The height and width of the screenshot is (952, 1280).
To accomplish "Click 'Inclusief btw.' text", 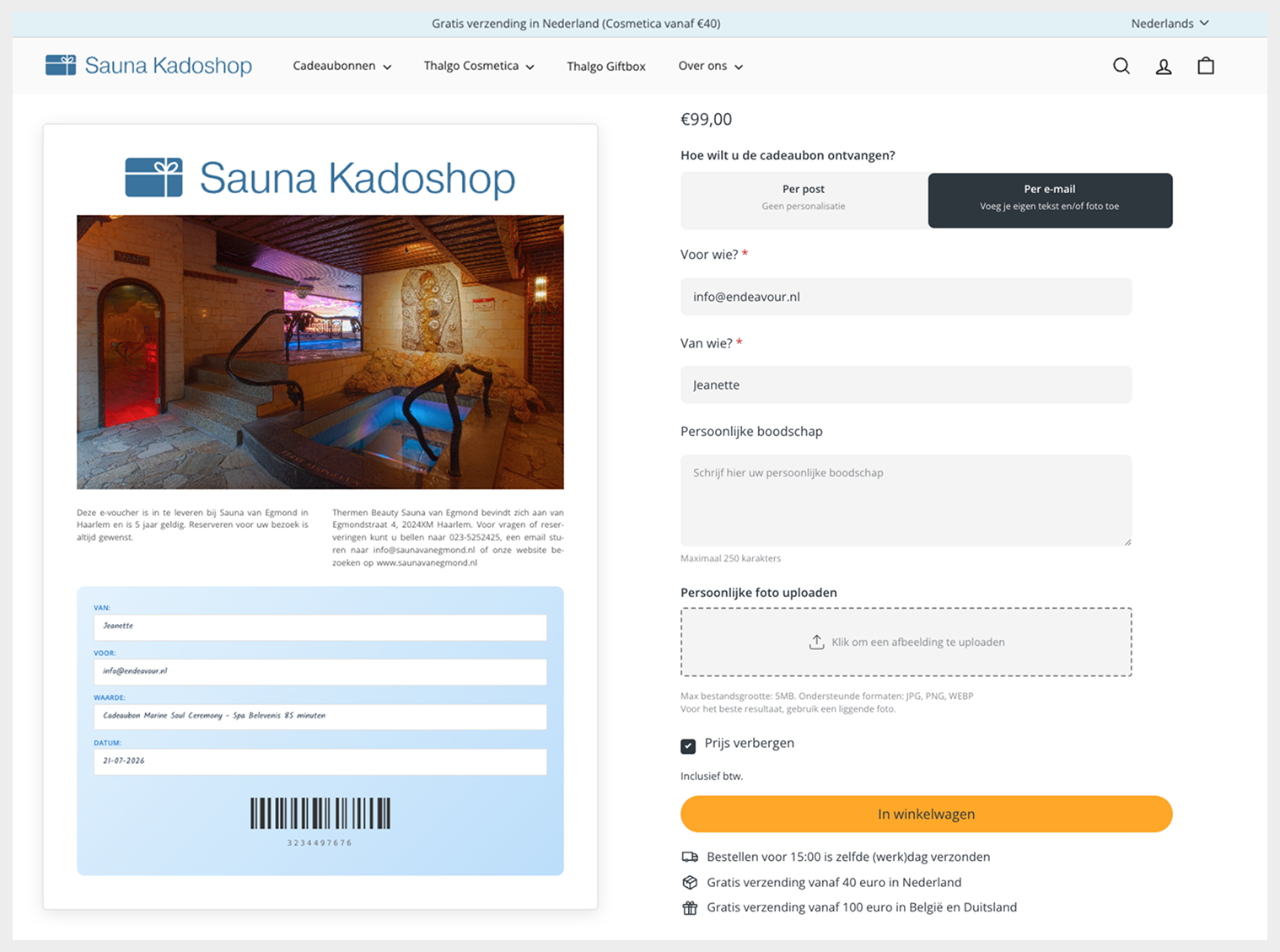I will pos(712,776).
